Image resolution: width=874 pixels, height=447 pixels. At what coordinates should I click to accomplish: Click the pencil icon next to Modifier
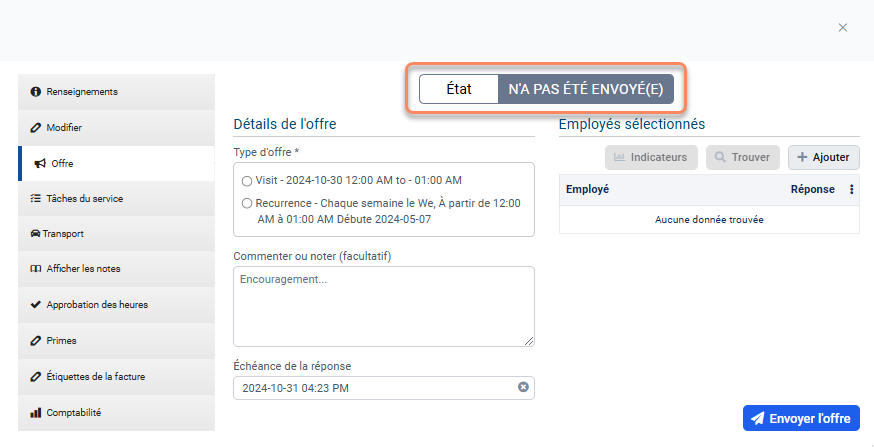coord(36,128)
